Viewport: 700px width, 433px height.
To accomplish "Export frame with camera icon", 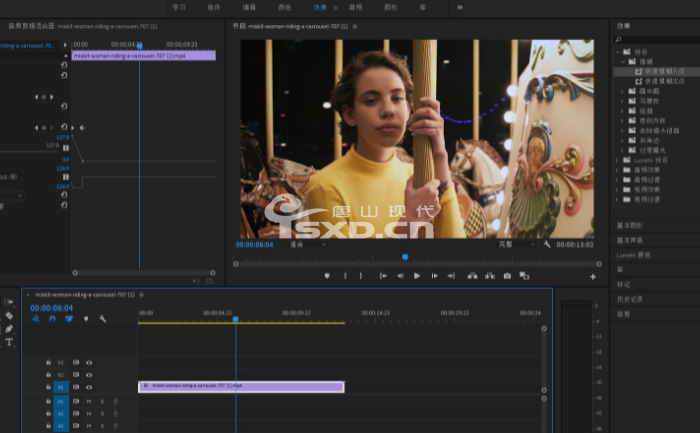I will tap(507, 276).
